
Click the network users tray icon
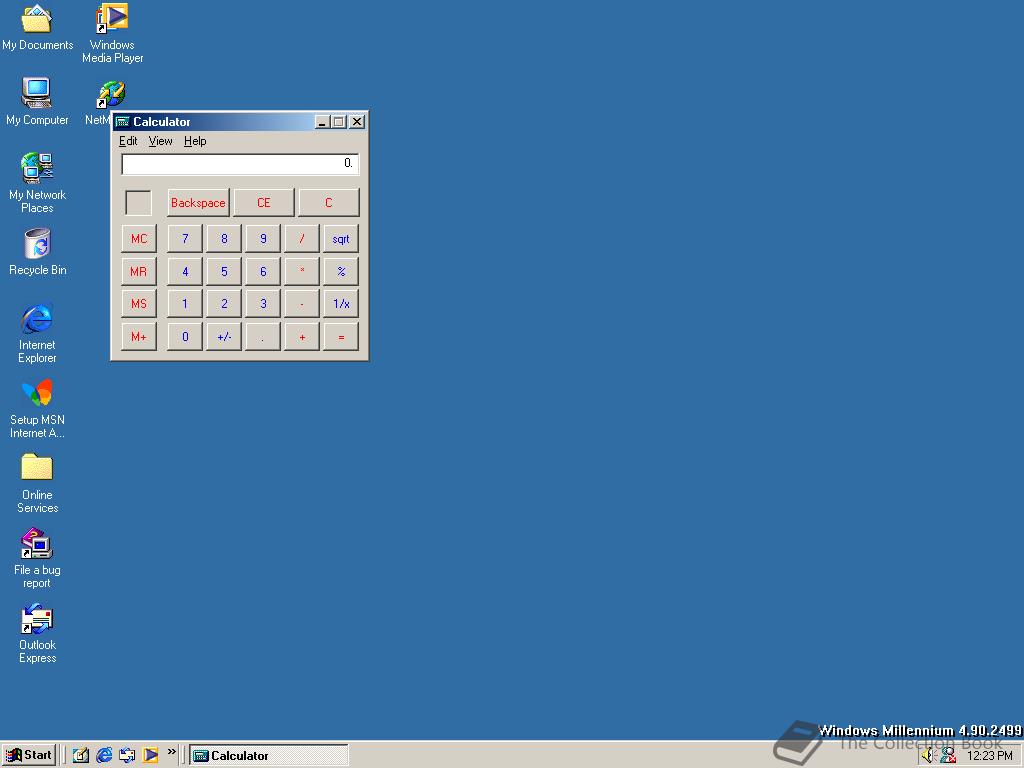click(948, 756)
